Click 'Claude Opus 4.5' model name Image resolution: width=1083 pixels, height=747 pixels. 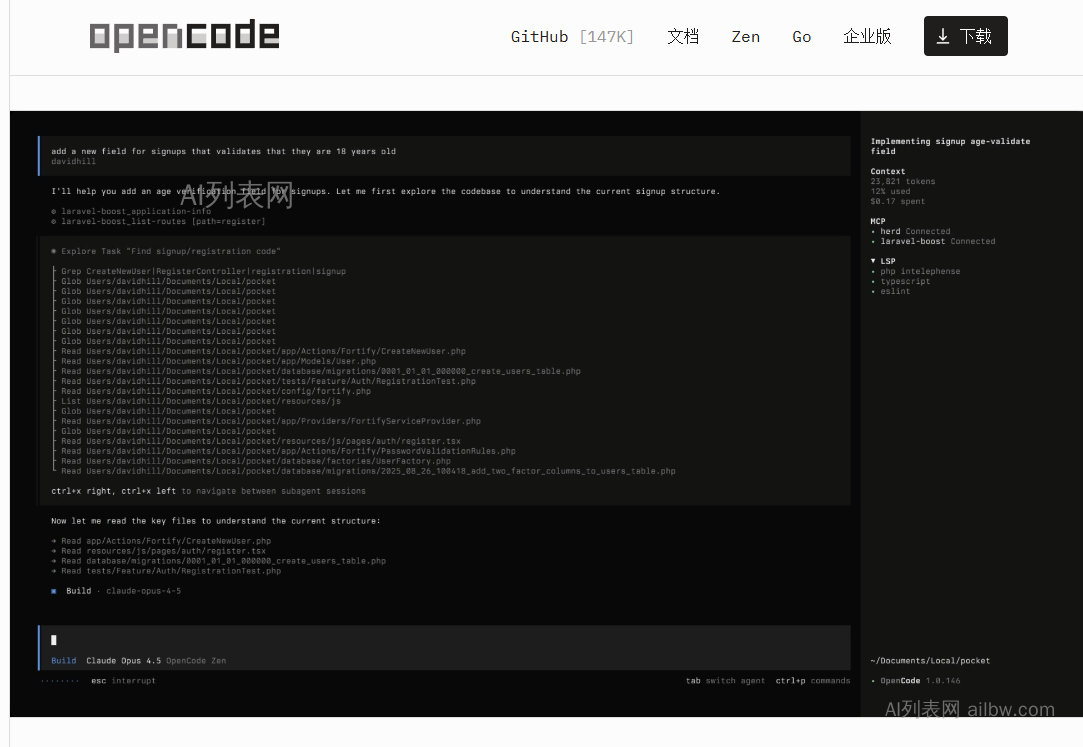[124, 661]
